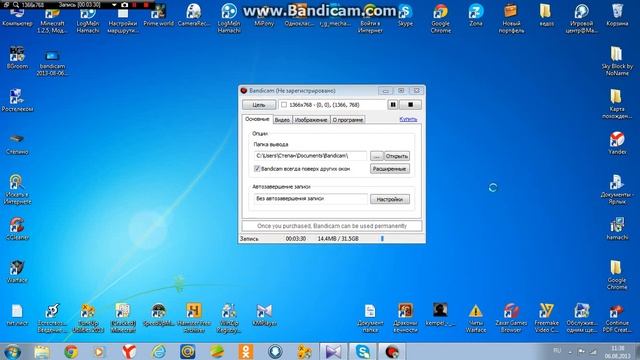The width and height of the screenshot is (640, 360).
Task: Switch to the Основные tab
Action: tap(257, 119)
